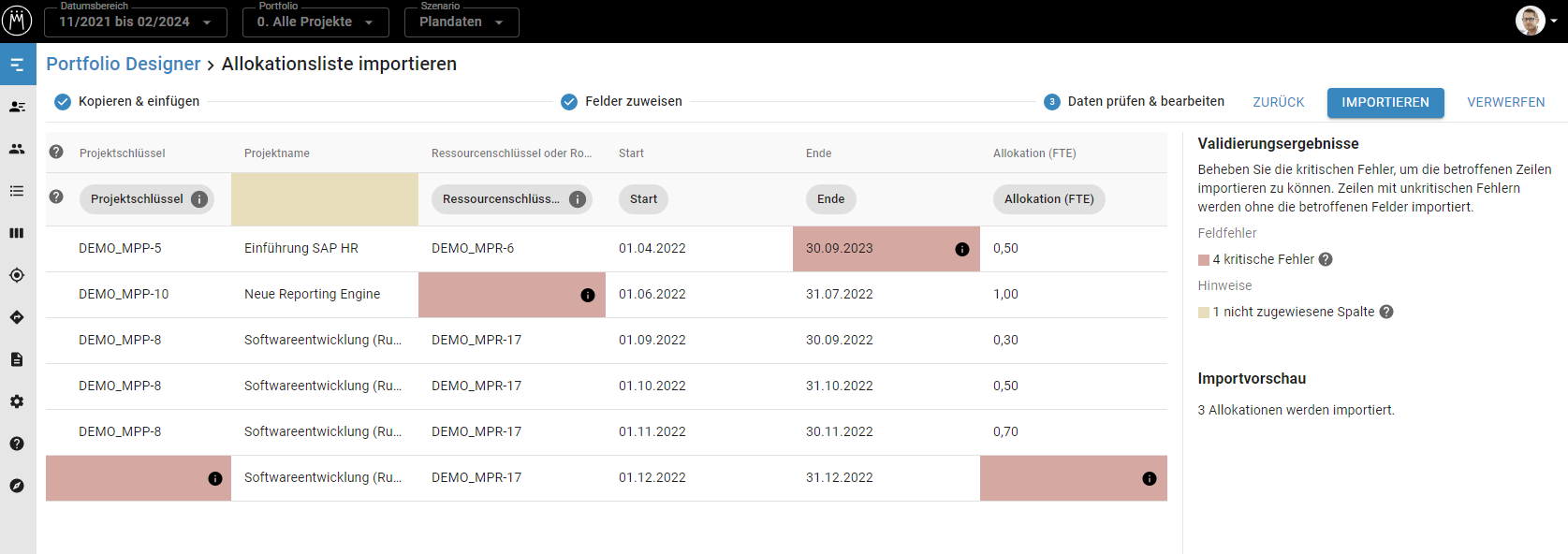Click the document icon in the sidebar
Screen dimensions: 1568x554
[x=17, y=359]
